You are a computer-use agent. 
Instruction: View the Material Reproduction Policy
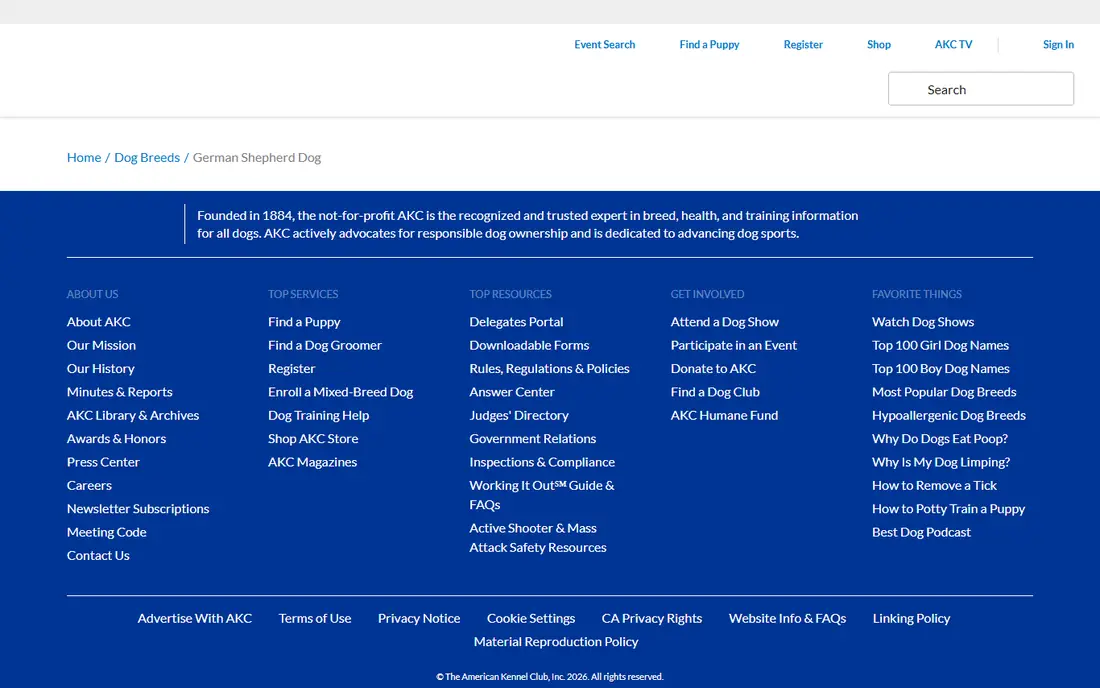click(x=556, y=642)
